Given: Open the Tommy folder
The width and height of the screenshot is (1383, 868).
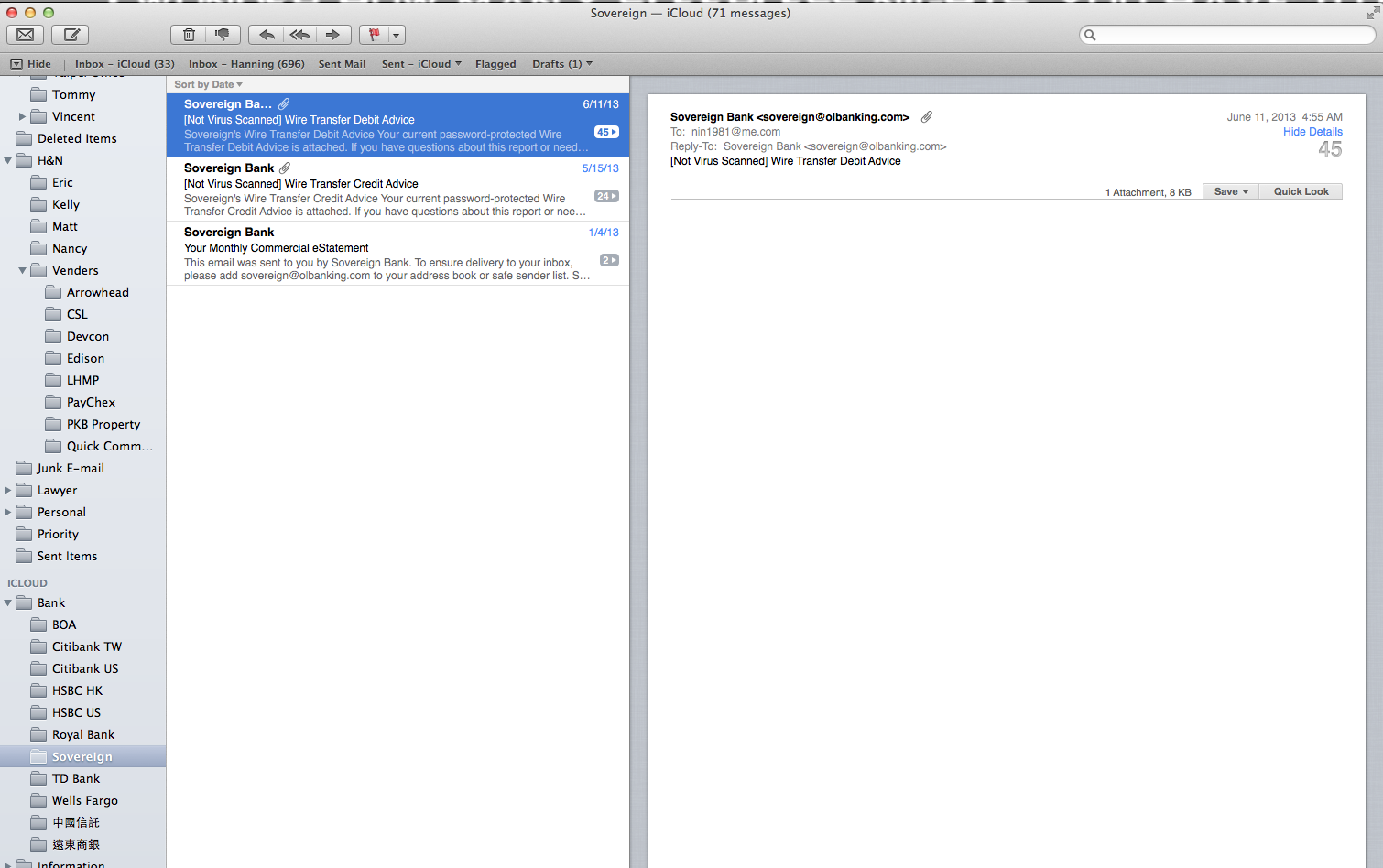Looking at the screenshot, I should pyautogui.click(x=62, y=94).
